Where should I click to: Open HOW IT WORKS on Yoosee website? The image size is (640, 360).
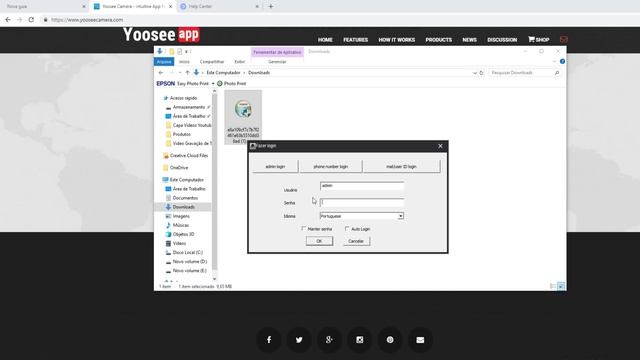click(397, 40)
